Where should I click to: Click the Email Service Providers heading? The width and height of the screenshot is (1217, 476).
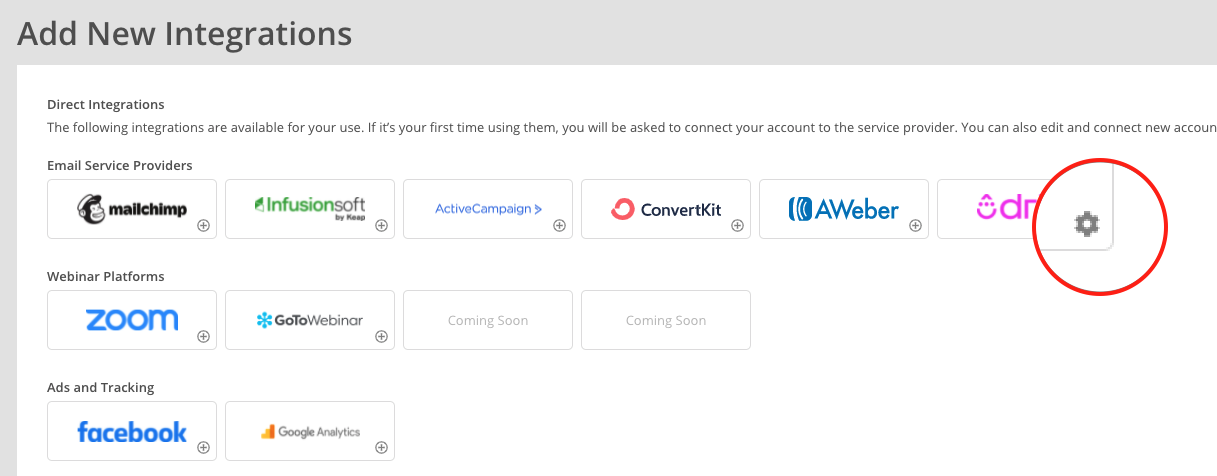120,165
